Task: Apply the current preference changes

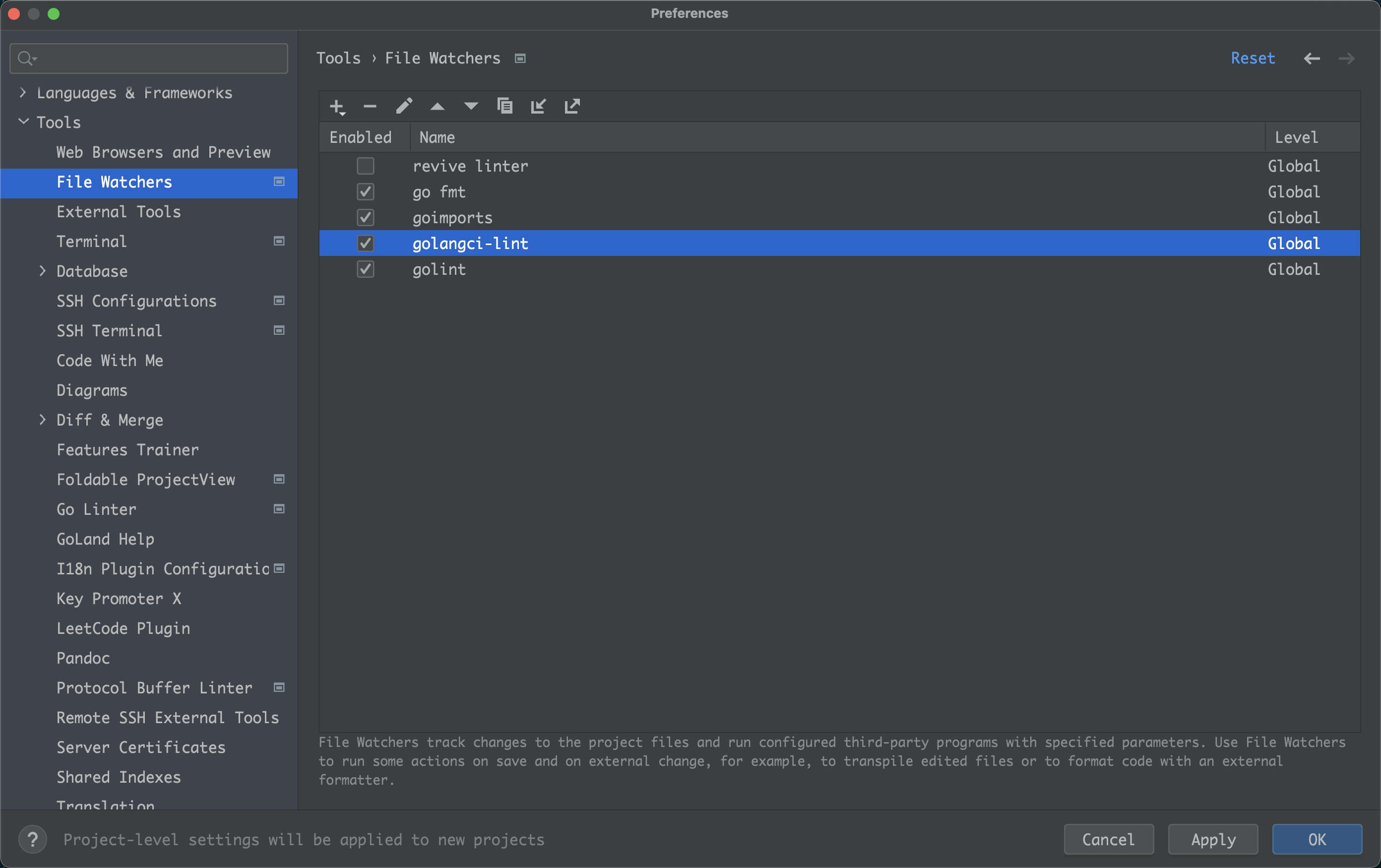Action: pyautogui.click(x=1212, y=839)
